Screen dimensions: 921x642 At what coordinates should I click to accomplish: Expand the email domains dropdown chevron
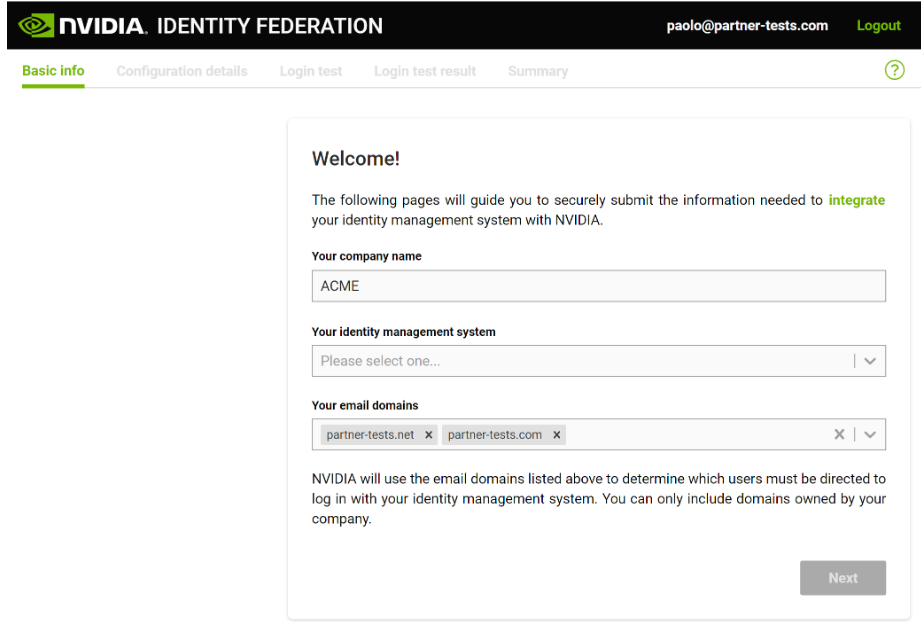tap(870, 434)
